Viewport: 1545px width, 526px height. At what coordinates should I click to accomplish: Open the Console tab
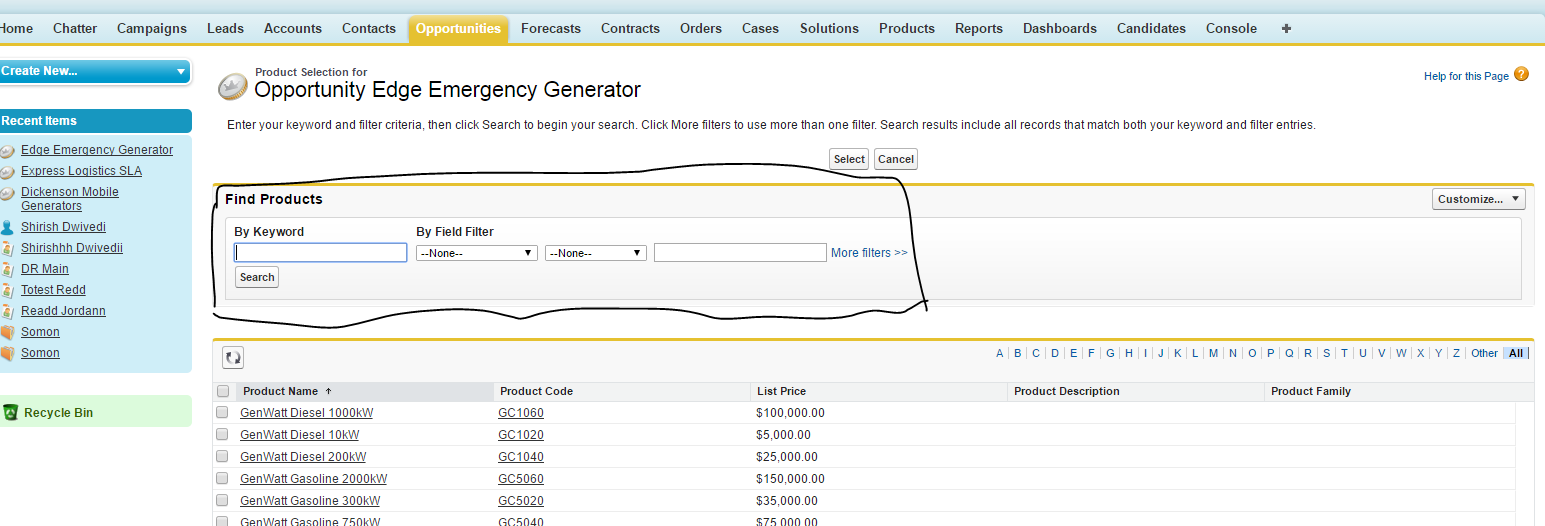coord(1231,28)
